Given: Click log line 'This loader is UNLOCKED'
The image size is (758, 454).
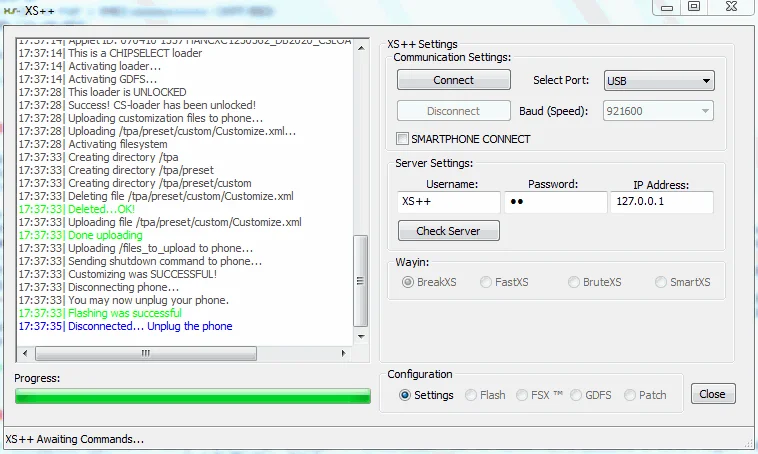Looking at the screenshot, I should tap(102, 92).
